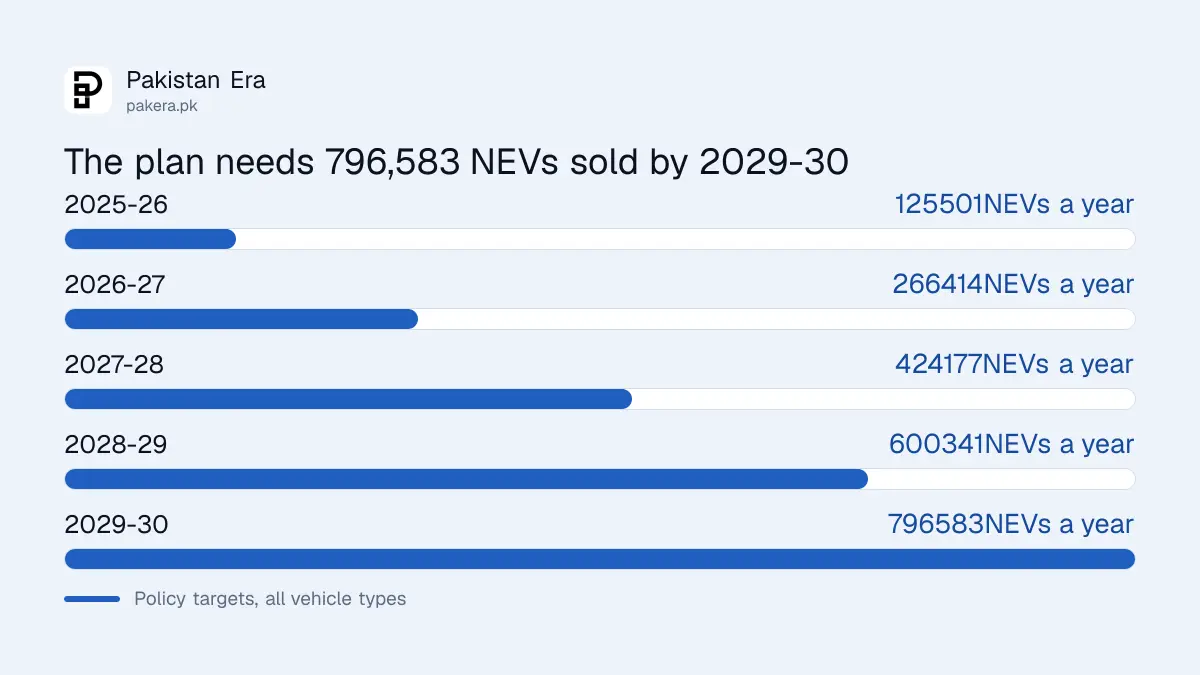Click the 2027-28 progress bar
Viewport: 1200px width, 675px height.
[x=600, y=399]
